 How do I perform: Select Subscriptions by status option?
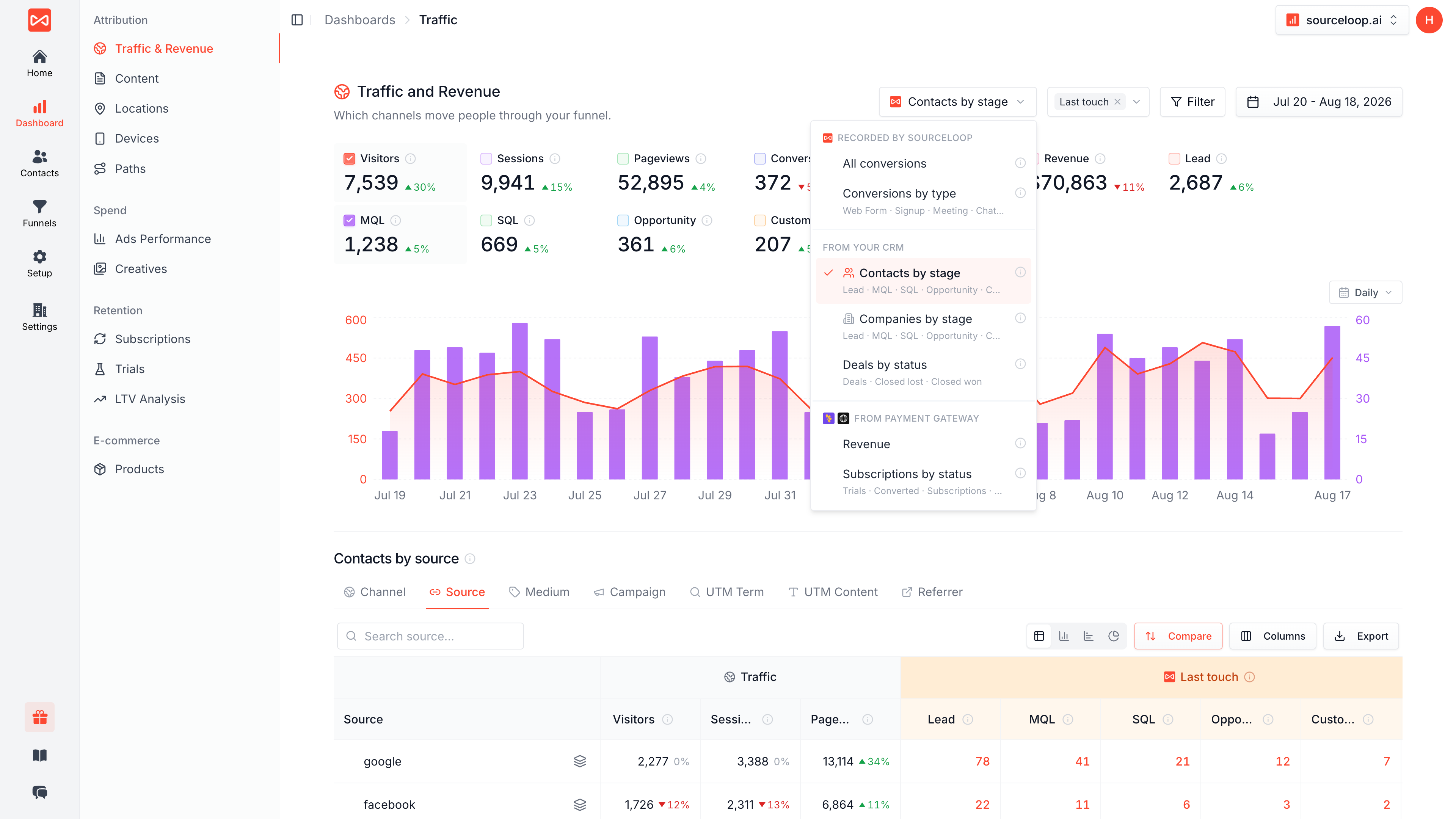(924, 482)
